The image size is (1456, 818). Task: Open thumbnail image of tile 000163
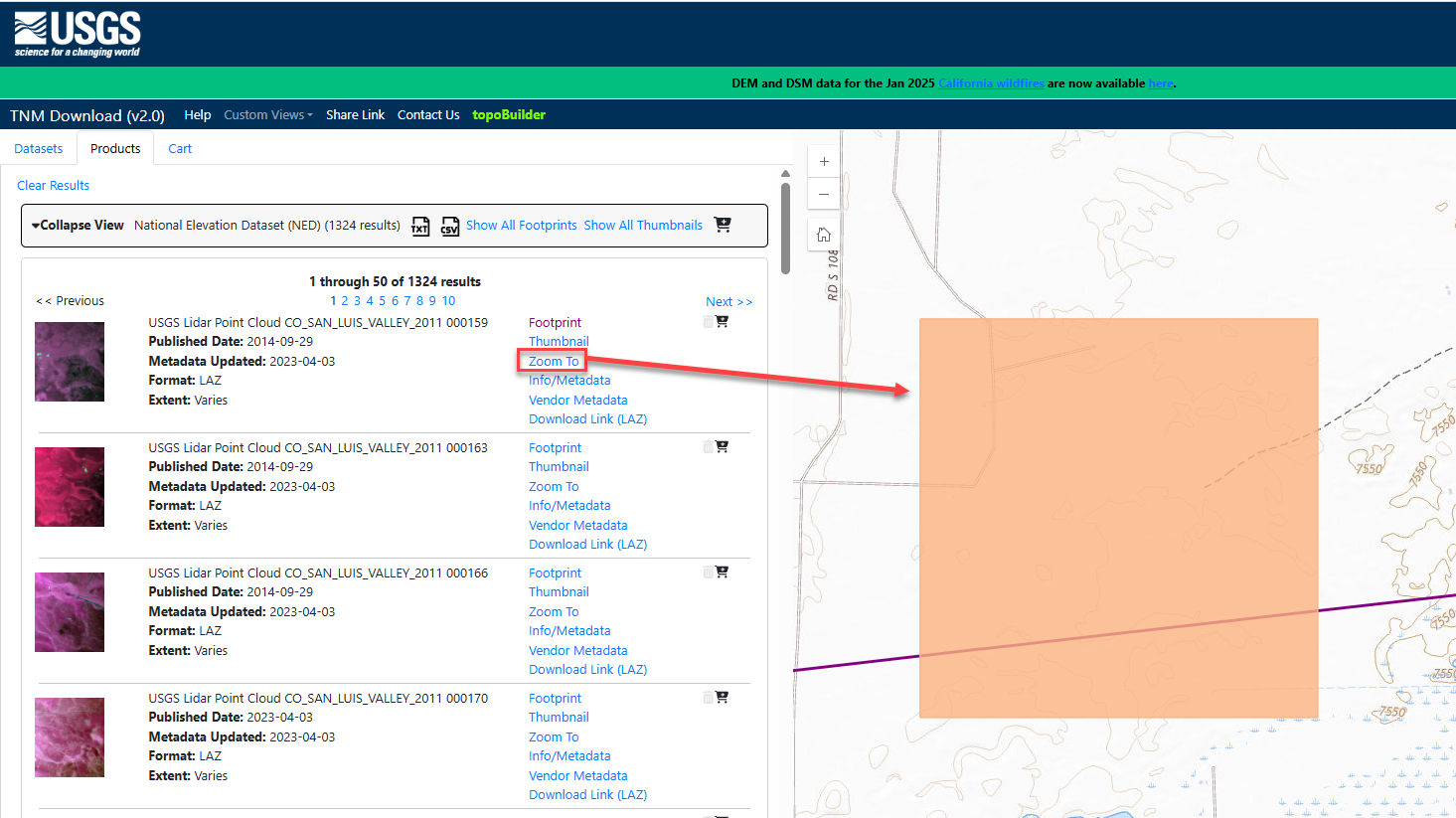[x=70, y=487]
